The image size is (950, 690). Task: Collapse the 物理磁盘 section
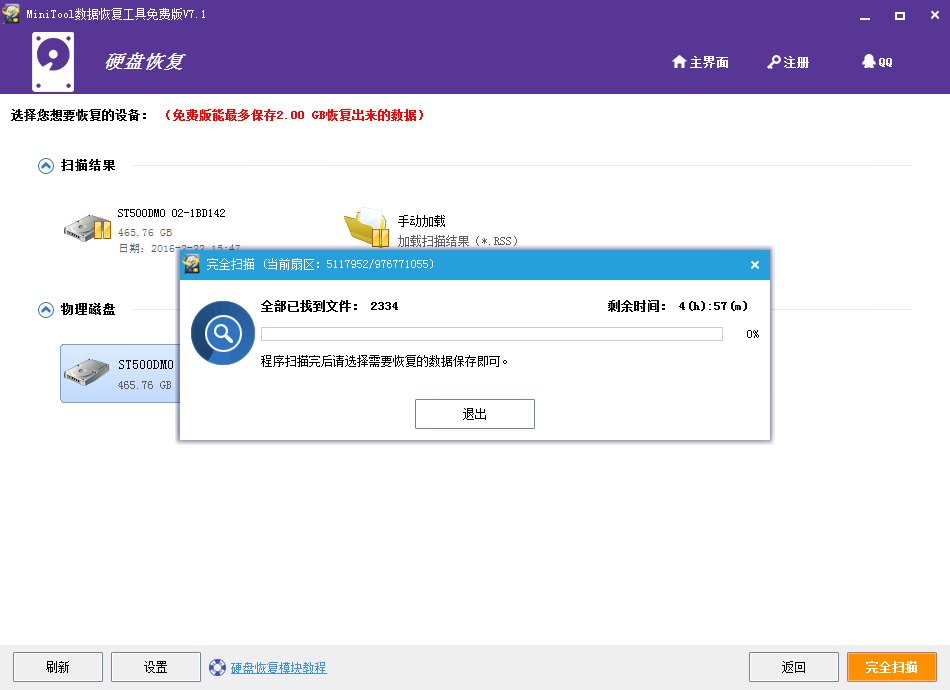[x=46, y=310]
